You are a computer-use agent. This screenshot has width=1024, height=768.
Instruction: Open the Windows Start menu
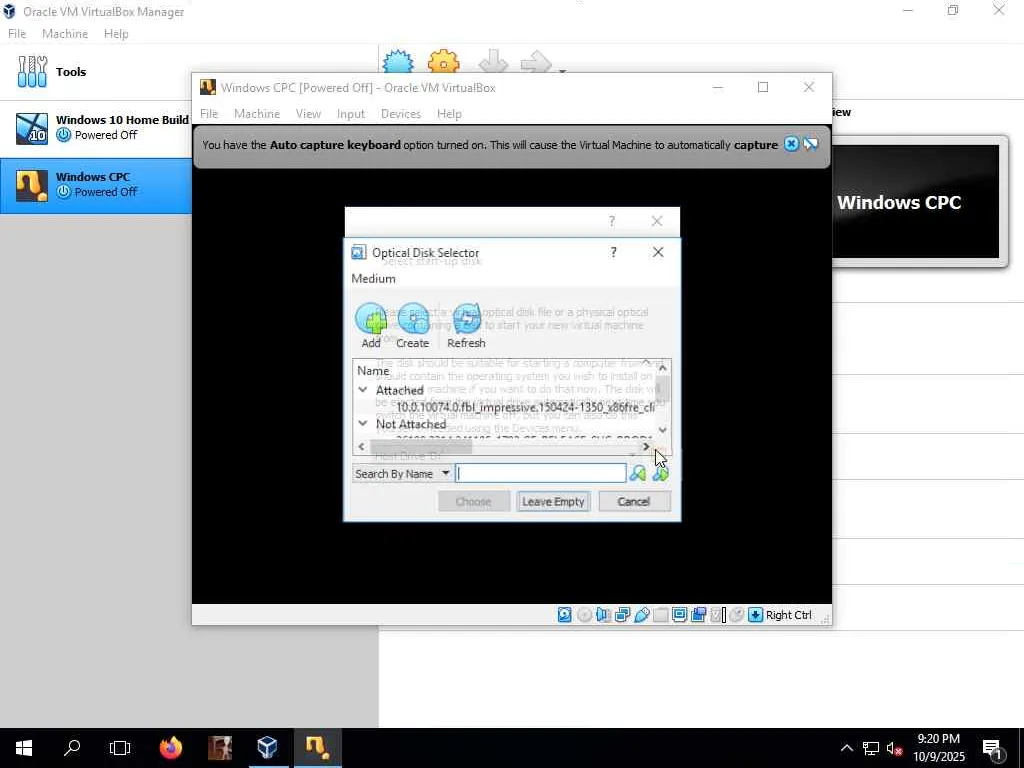tap(24, 748)
